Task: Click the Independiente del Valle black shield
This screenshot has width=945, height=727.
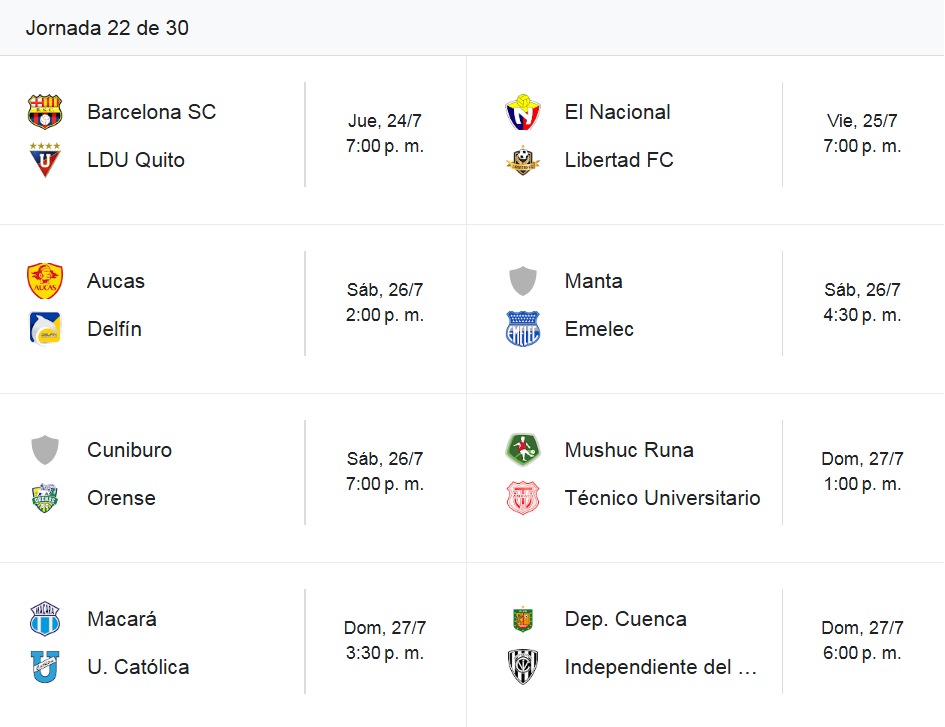Action: [x=523, y=667]
